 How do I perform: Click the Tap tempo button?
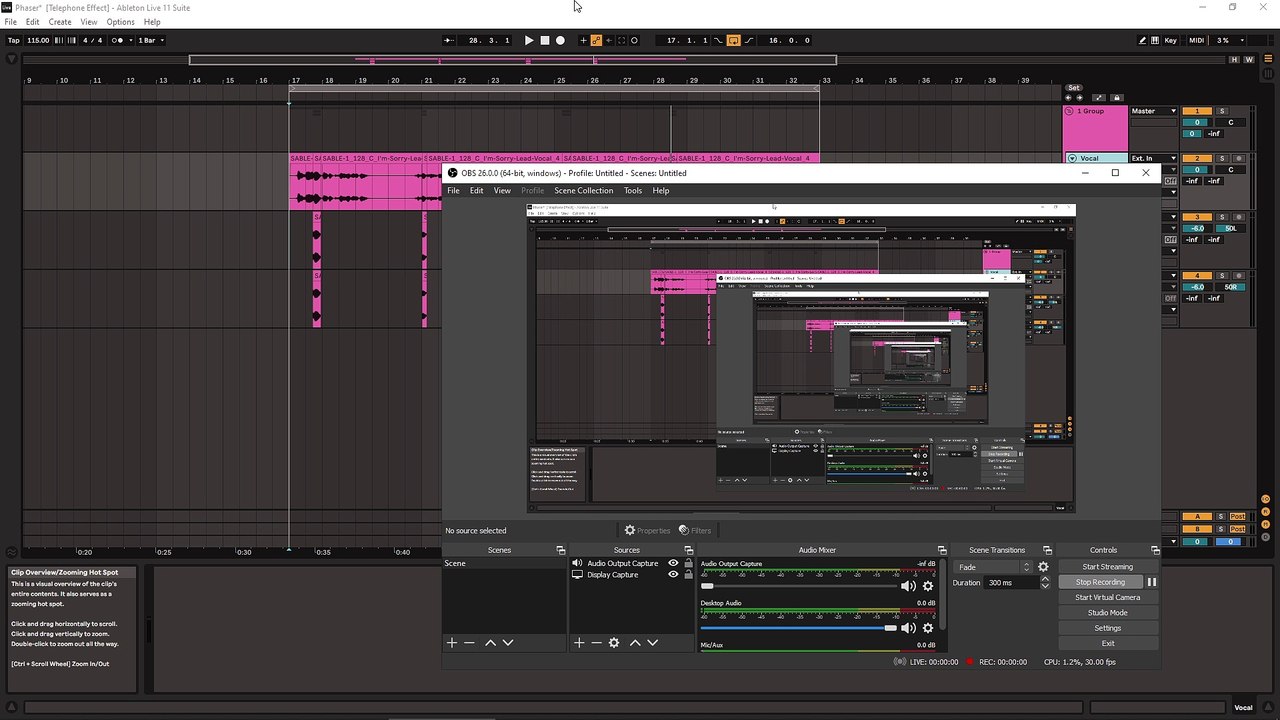(x=14, y=41)
